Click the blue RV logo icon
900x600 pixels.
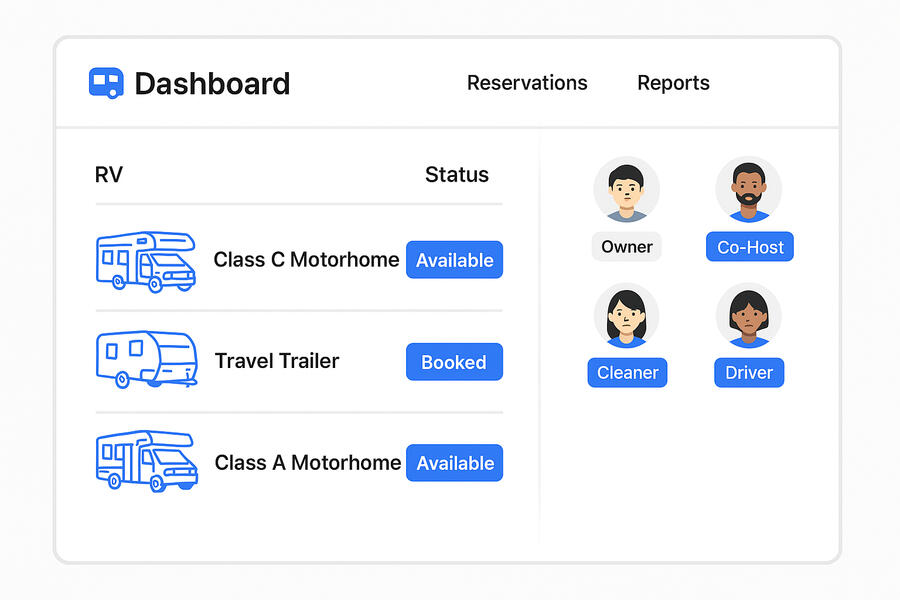click(106, 83)
